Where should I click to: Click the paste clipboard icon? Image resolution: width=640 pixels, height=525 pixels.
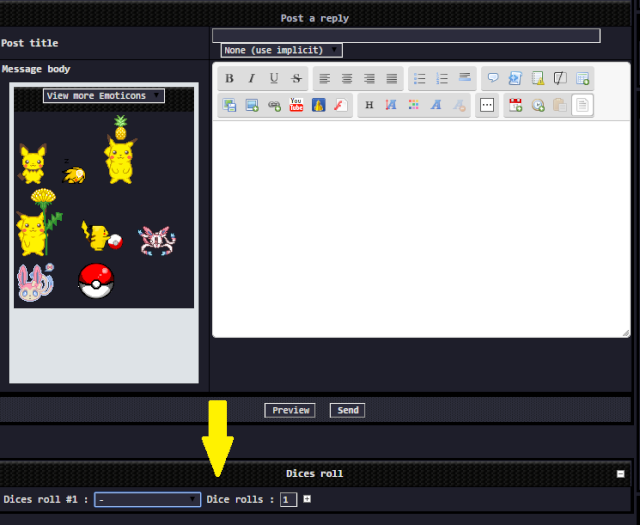pyautogui.click(x=560, y=105)
